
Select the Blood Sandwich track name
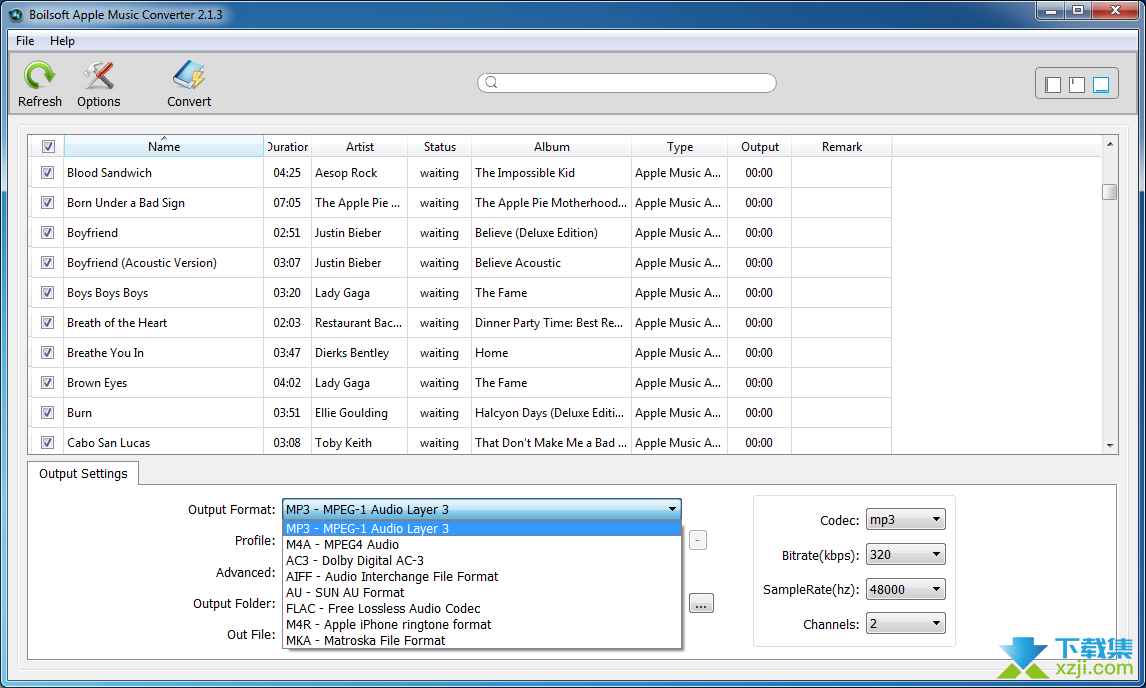110,173
